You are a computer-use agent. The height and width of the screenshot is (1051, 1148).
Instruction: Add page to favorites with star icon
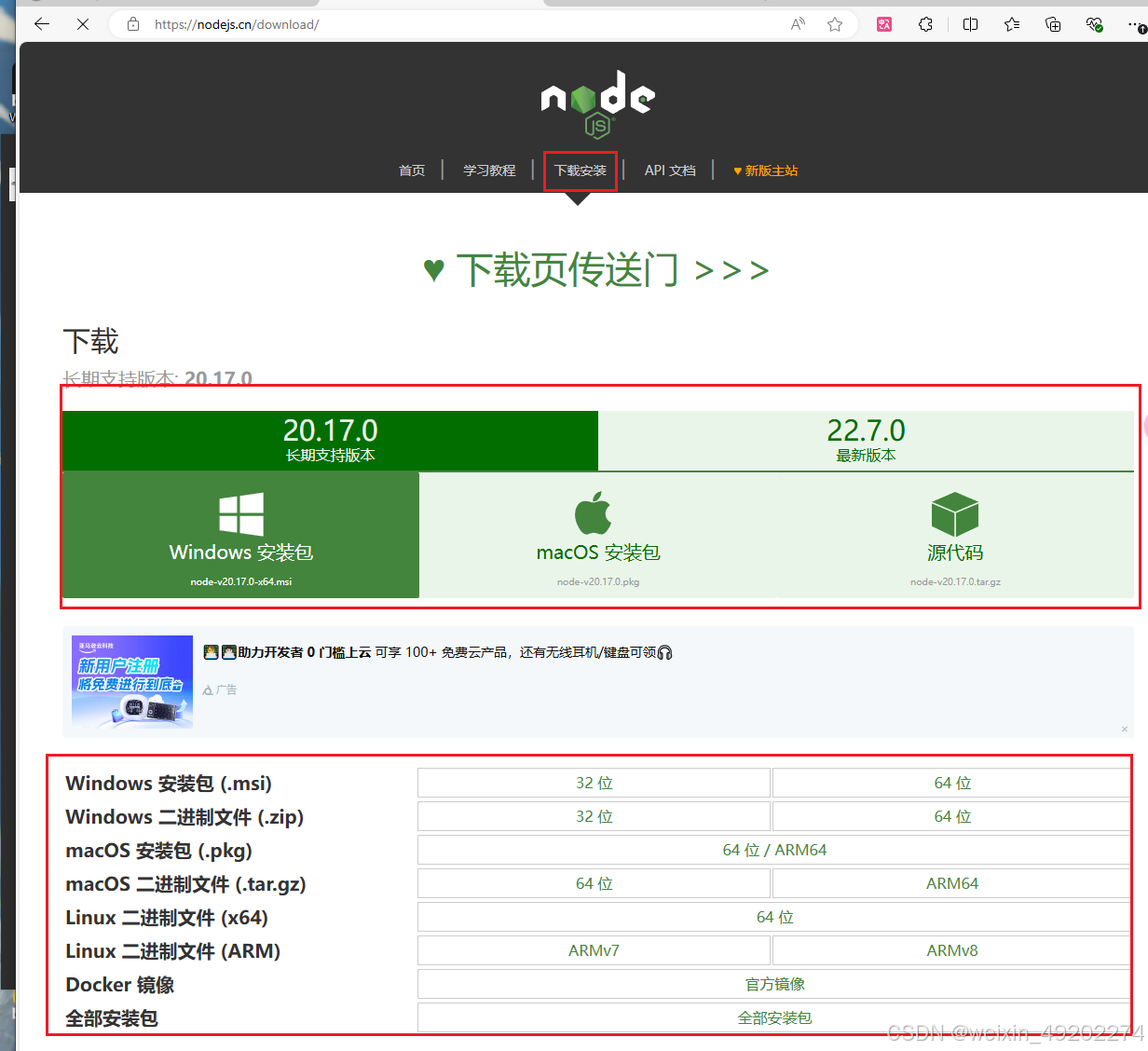pyautogui.click(x=835, y=24)
